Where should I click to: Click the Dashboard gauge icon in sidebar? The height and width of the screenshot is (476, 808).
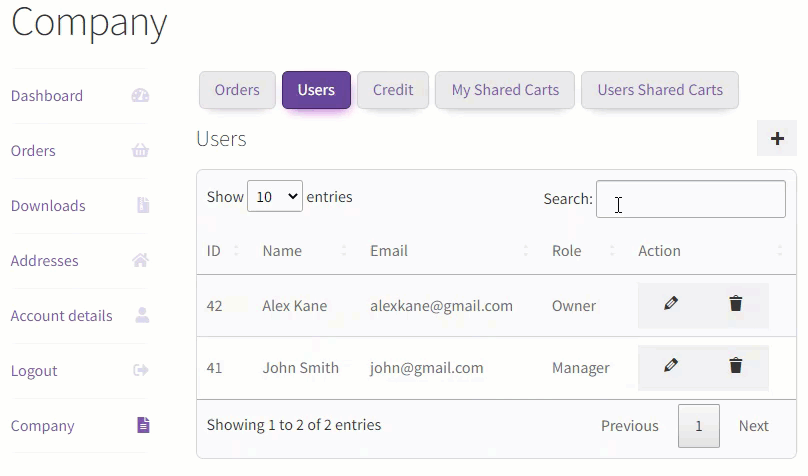pyautogui.click(x=140, y=96)
